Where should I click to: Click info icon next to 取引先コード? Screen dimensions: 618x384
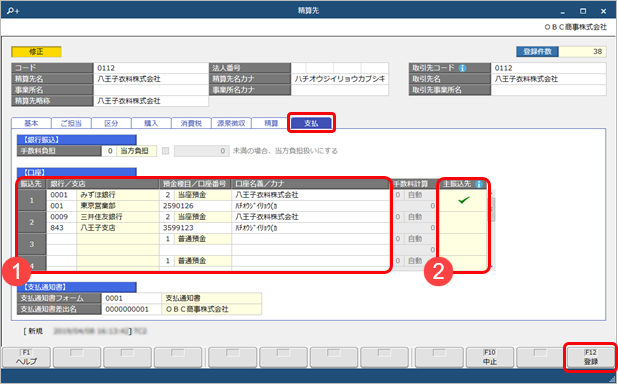[x=463, y=68]
